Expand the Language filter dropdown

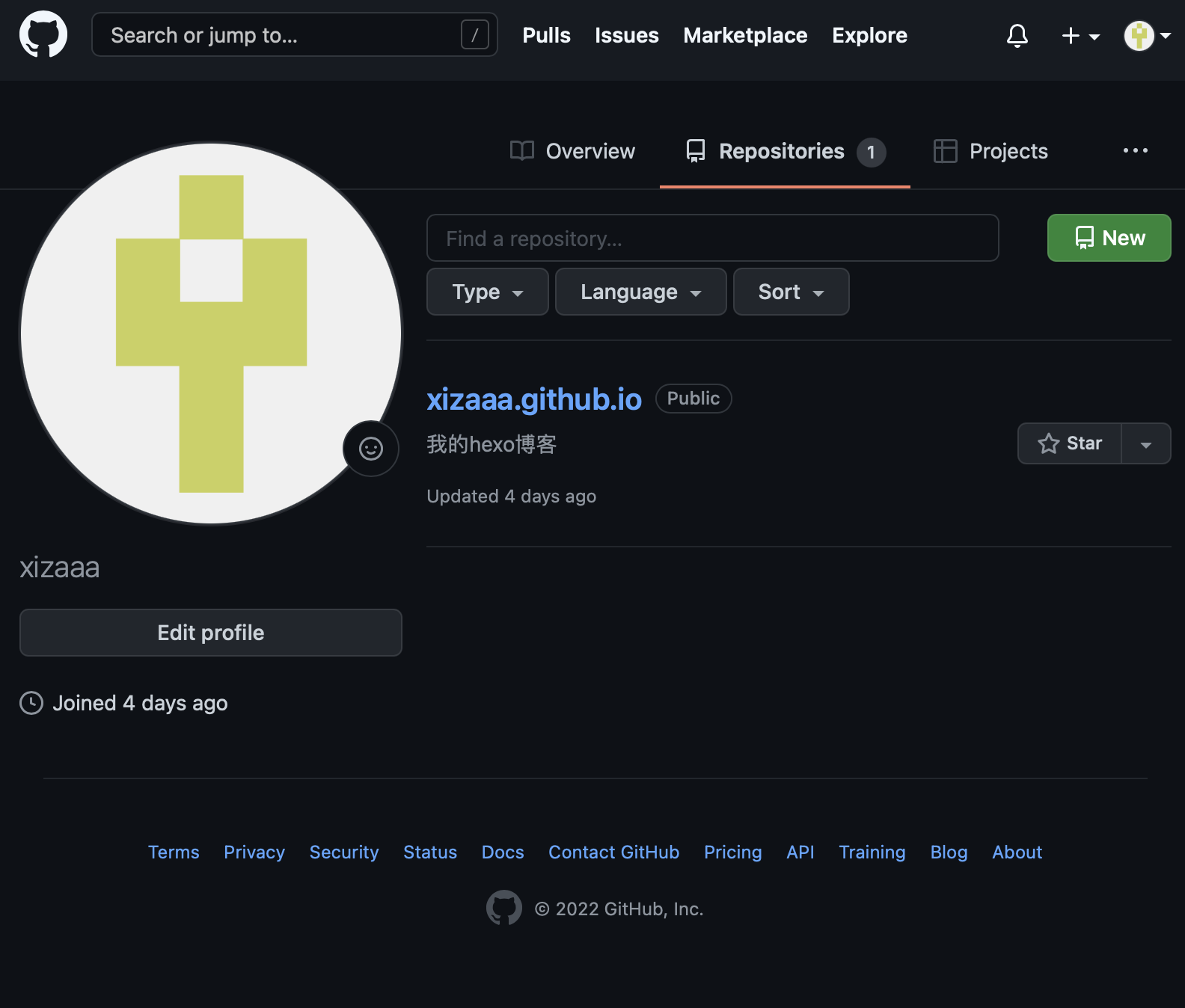click(641, 292)
